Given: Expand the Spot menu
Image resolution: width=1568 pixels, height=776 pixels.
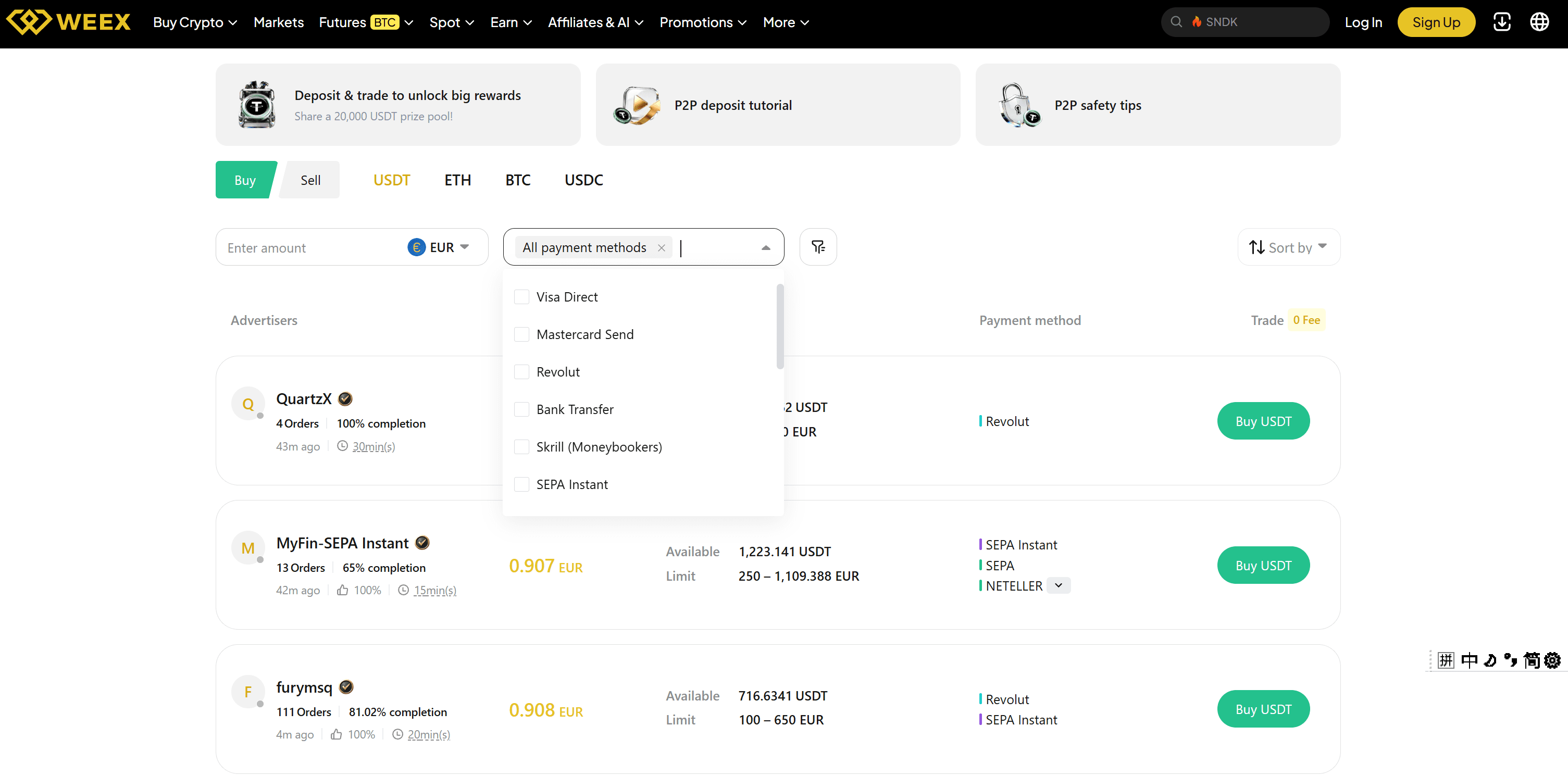Looking at the screenshot, I should [x=451, y=22].
